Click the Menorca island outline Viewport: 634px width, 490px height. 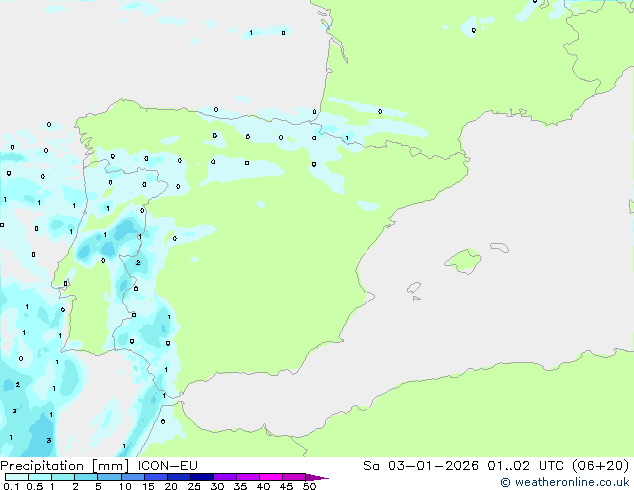pyautogui.click(x=499, y=247)
